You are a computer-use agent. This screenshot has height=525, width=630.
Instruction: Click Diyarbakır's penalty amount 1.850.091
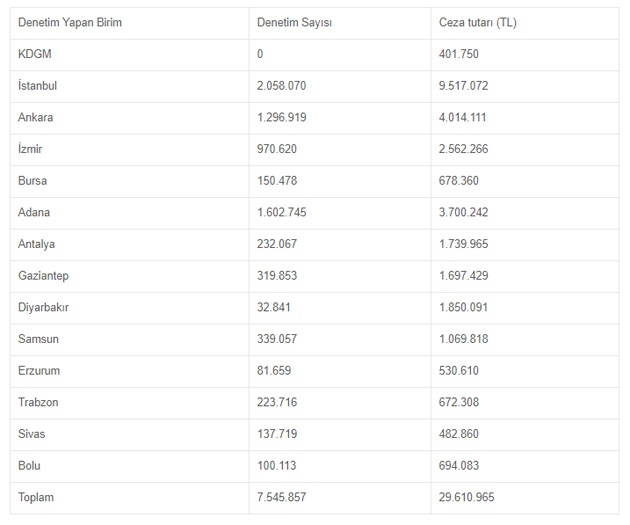[463, 307]
